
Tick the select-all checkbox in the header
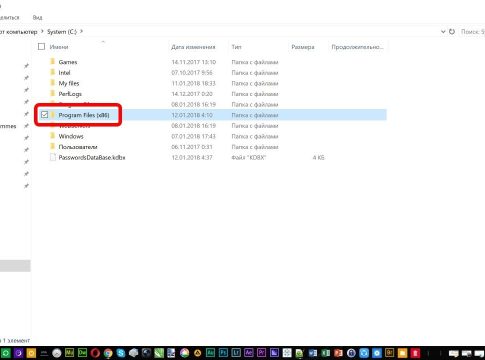[x=41, y=47]
